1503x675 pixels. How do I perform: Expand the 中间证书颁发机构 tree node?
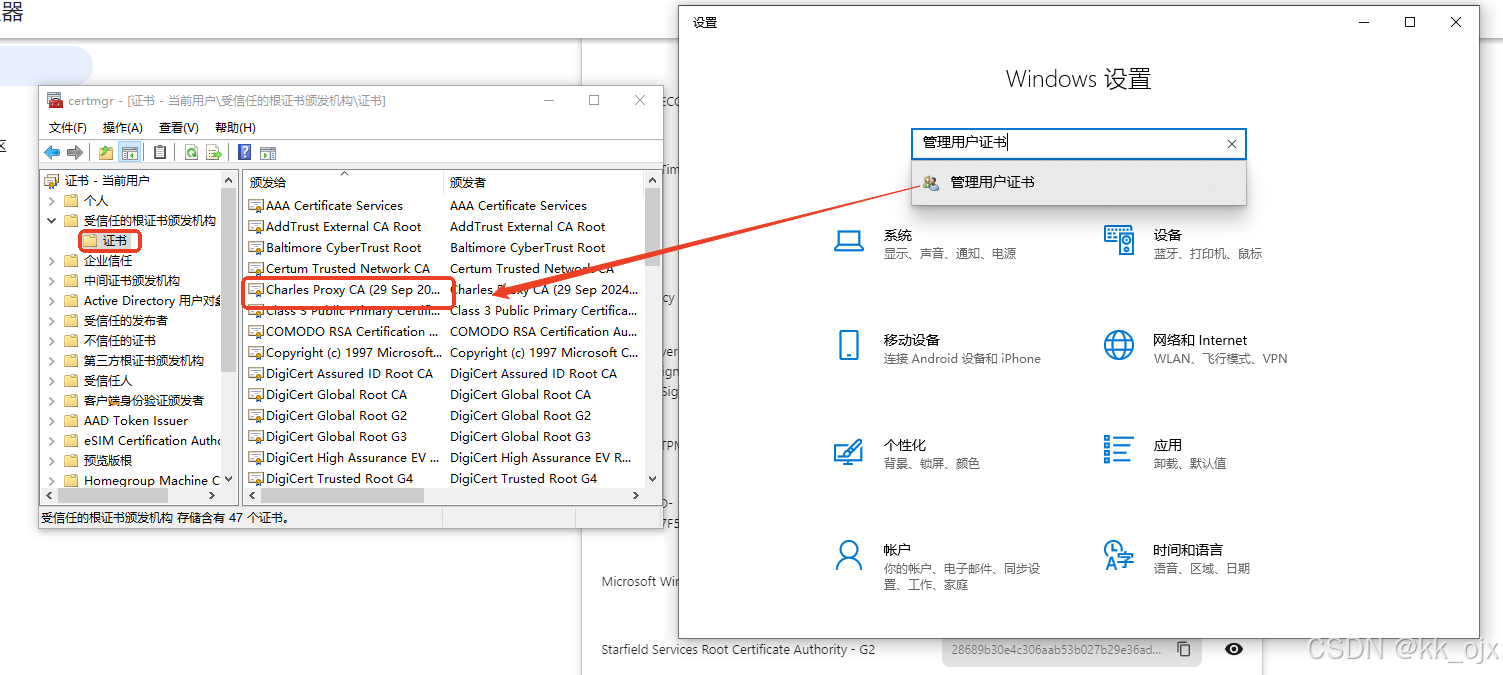point(52,280)
